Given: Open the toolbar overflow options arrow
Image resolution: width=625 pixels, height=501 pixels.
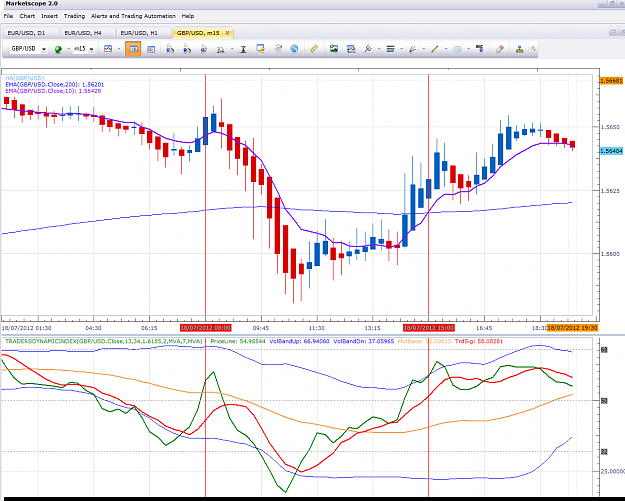Looking at the screenshot, I should pos(533,49).
